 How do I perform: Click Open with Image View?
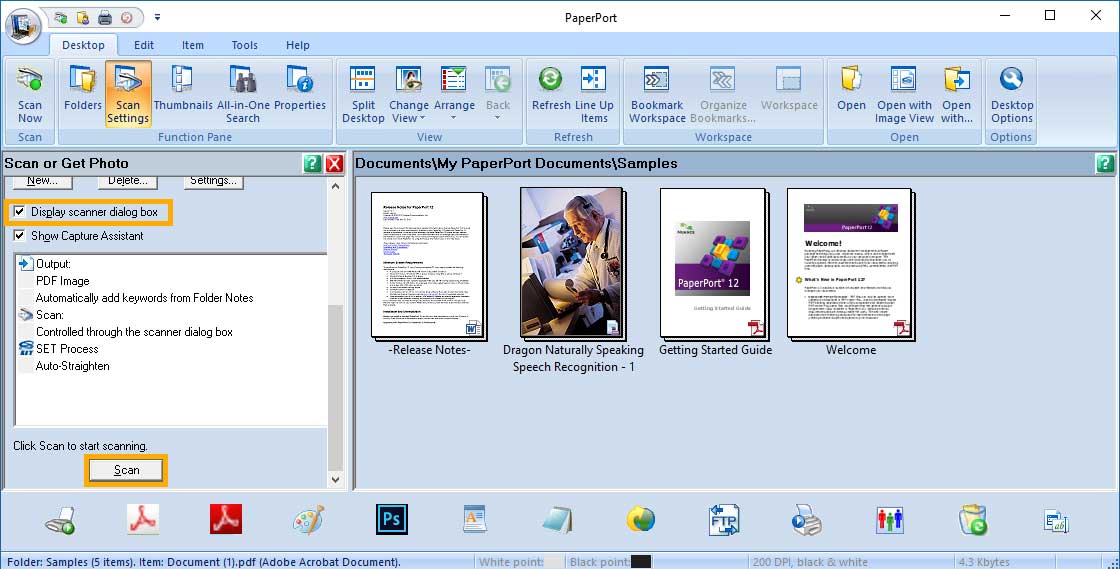point(904,94)
